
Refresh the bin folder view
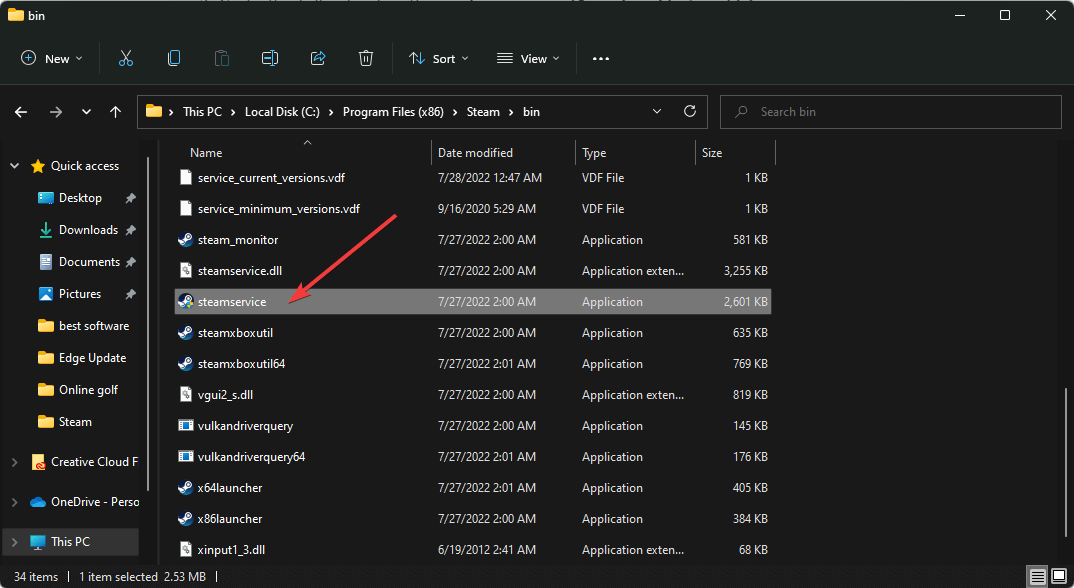[x=690, y=111]
